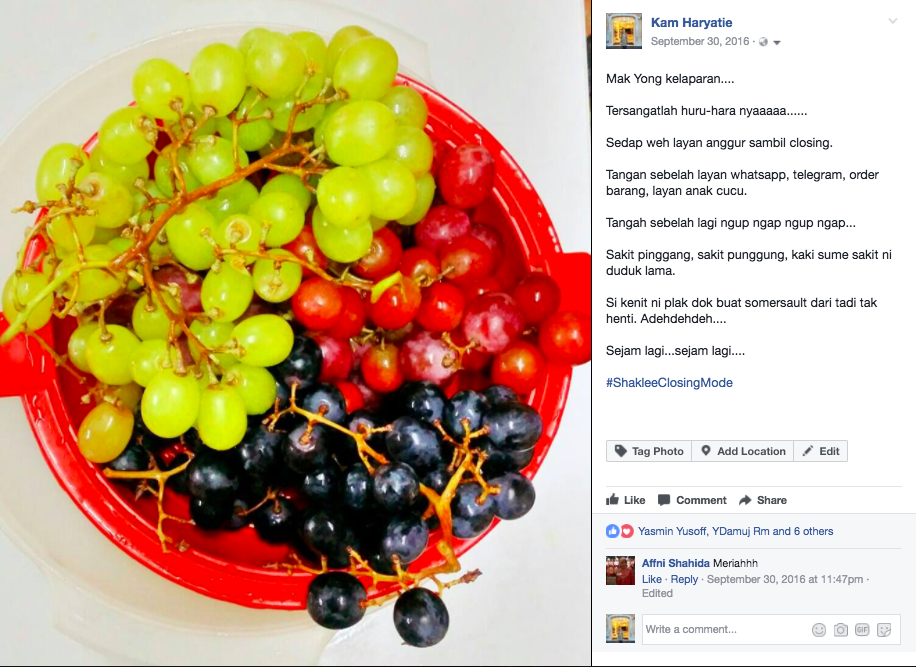This screenshot has height=667, width=916.
Task: Focus the Write a comment field
Action: coord(724,630)
